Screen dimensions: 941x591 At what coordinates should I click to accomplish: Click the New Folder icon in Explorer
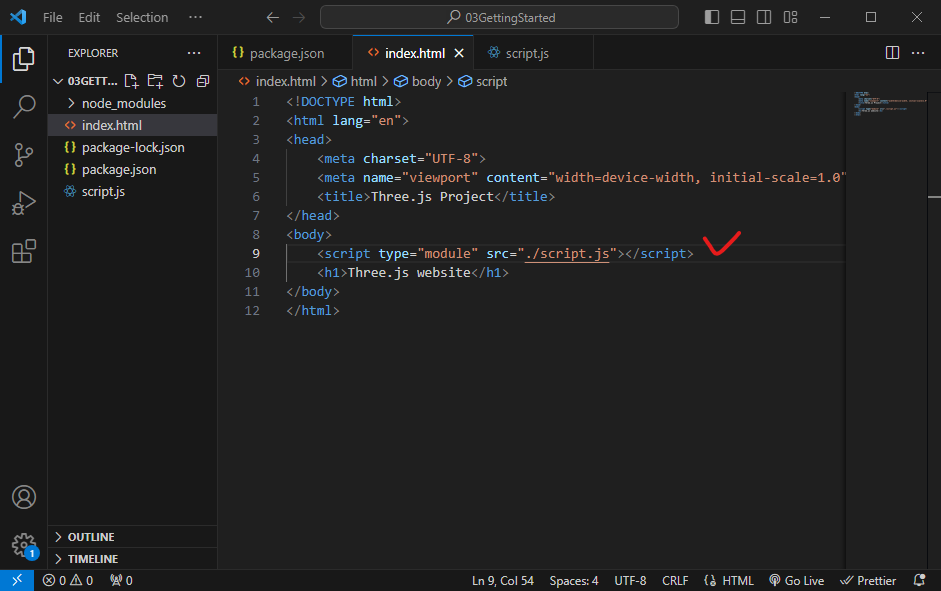(x=155, y=81)
